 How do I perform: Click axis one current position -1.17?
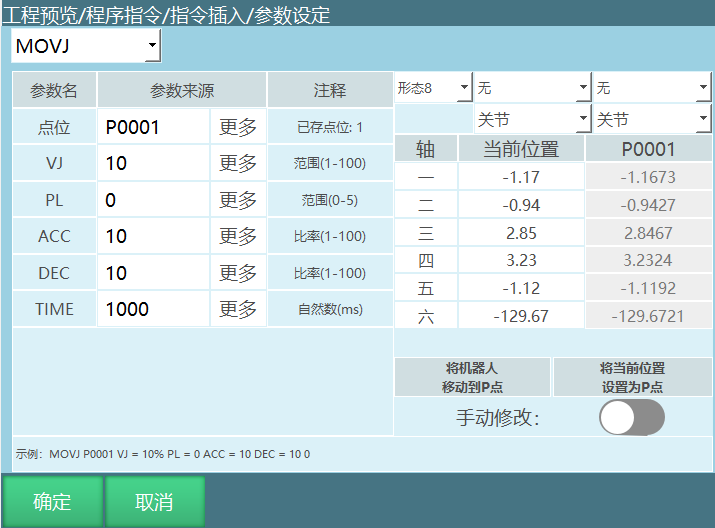click(521, 176)
